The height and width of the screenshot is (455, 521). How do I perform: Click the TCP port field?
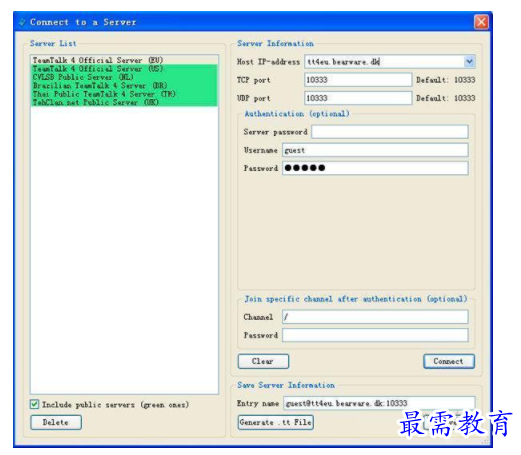click(x=358, y=80)
